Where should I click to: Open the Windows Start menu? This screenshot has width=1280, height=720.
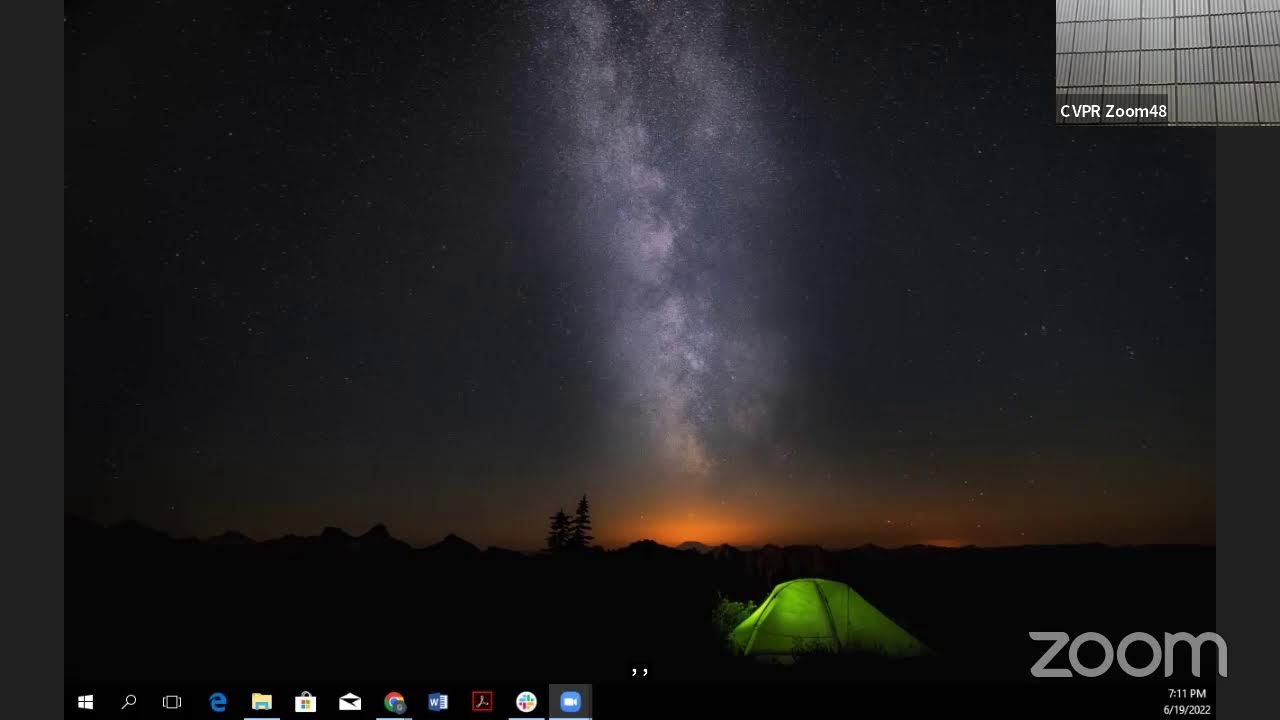(86, 702)
